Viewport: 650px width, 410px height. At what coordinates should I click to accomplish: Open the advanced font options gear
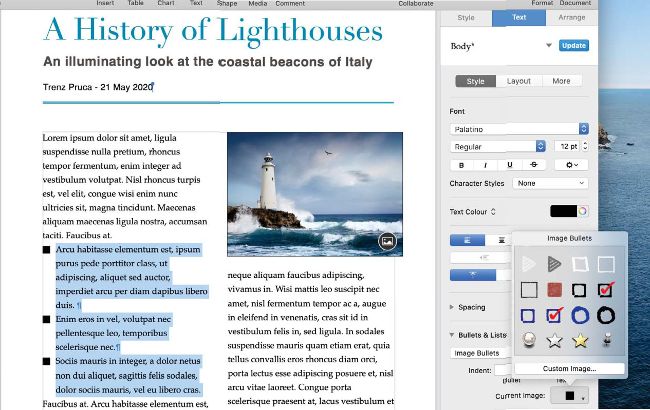572,165
